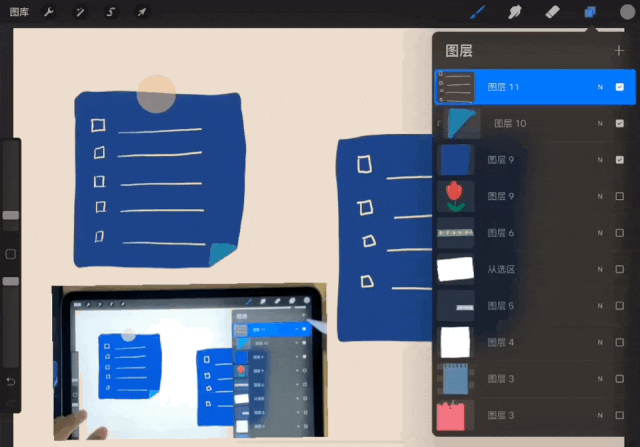Select the solid blue square 图层 9 thumbnail
640x447 pixels.
[456, 160]
